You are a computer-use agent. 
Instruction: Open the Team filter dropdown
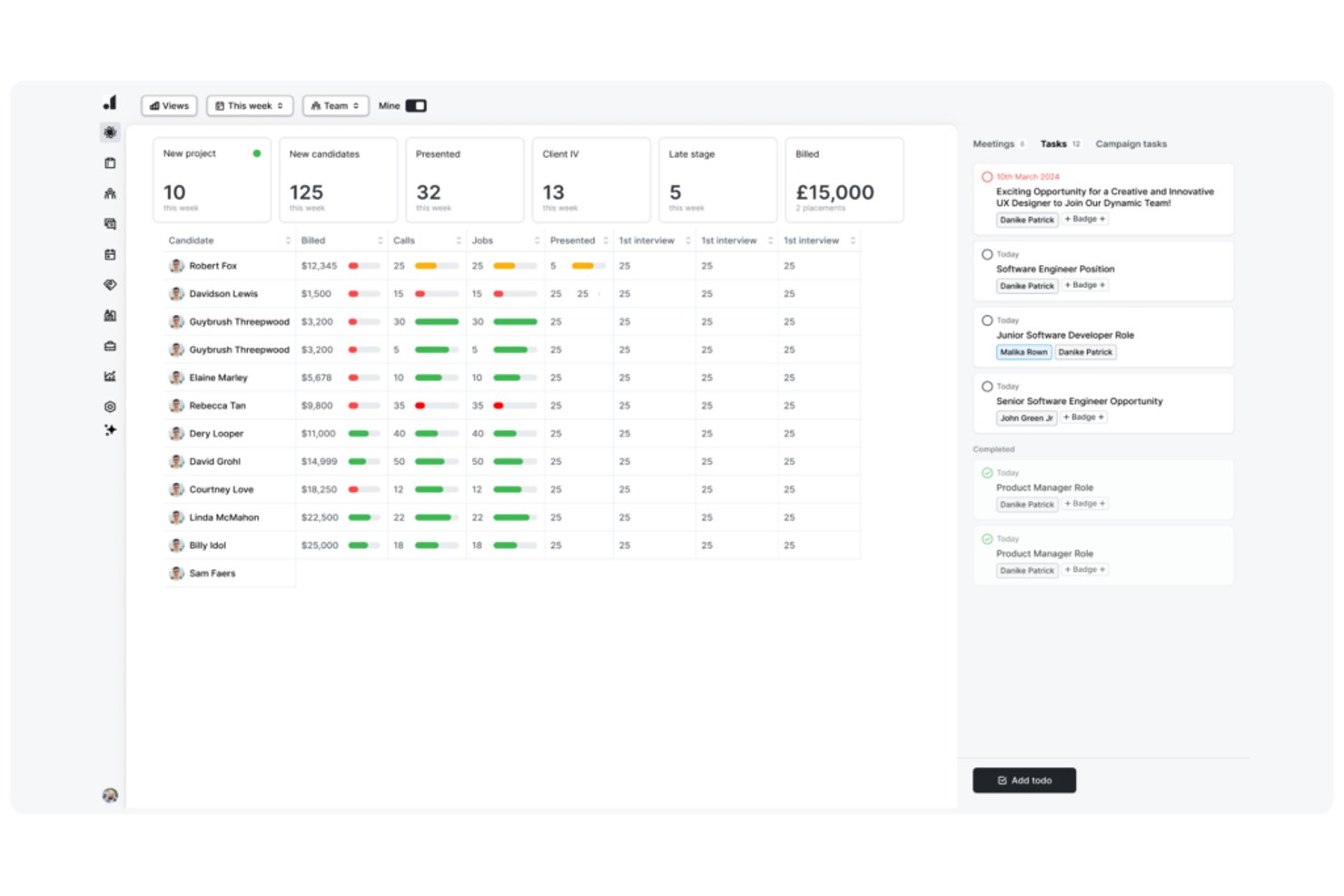pos(336,106)
